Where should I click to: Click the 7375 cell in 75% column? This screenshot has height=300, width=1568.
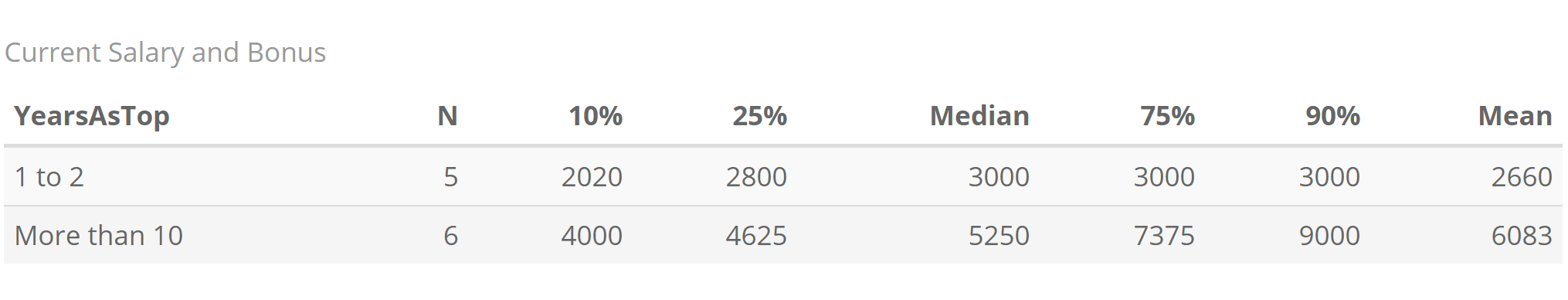(x=1164, y=235)
